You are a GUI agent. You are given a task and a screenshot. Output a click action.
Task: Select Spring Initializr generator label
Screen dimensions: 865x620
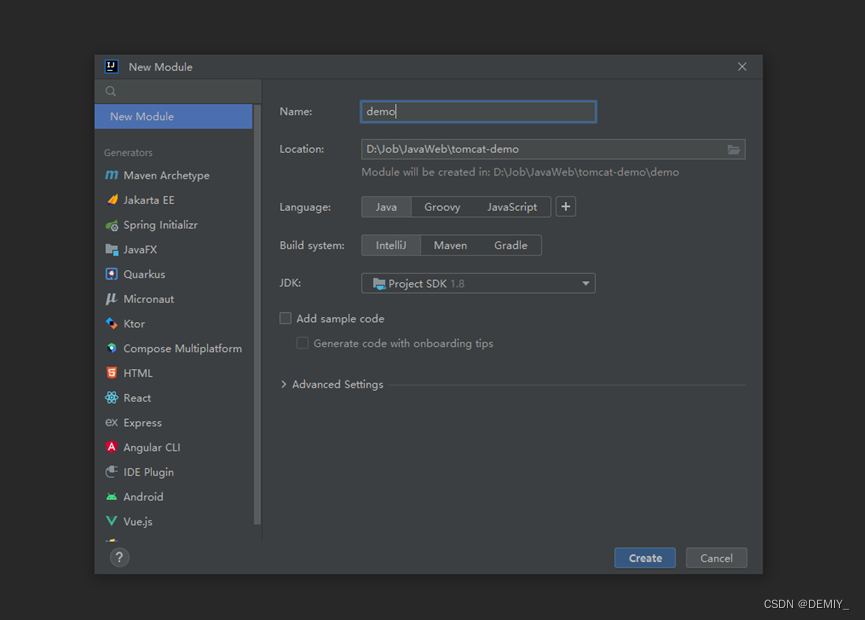(x=161, y=225)
